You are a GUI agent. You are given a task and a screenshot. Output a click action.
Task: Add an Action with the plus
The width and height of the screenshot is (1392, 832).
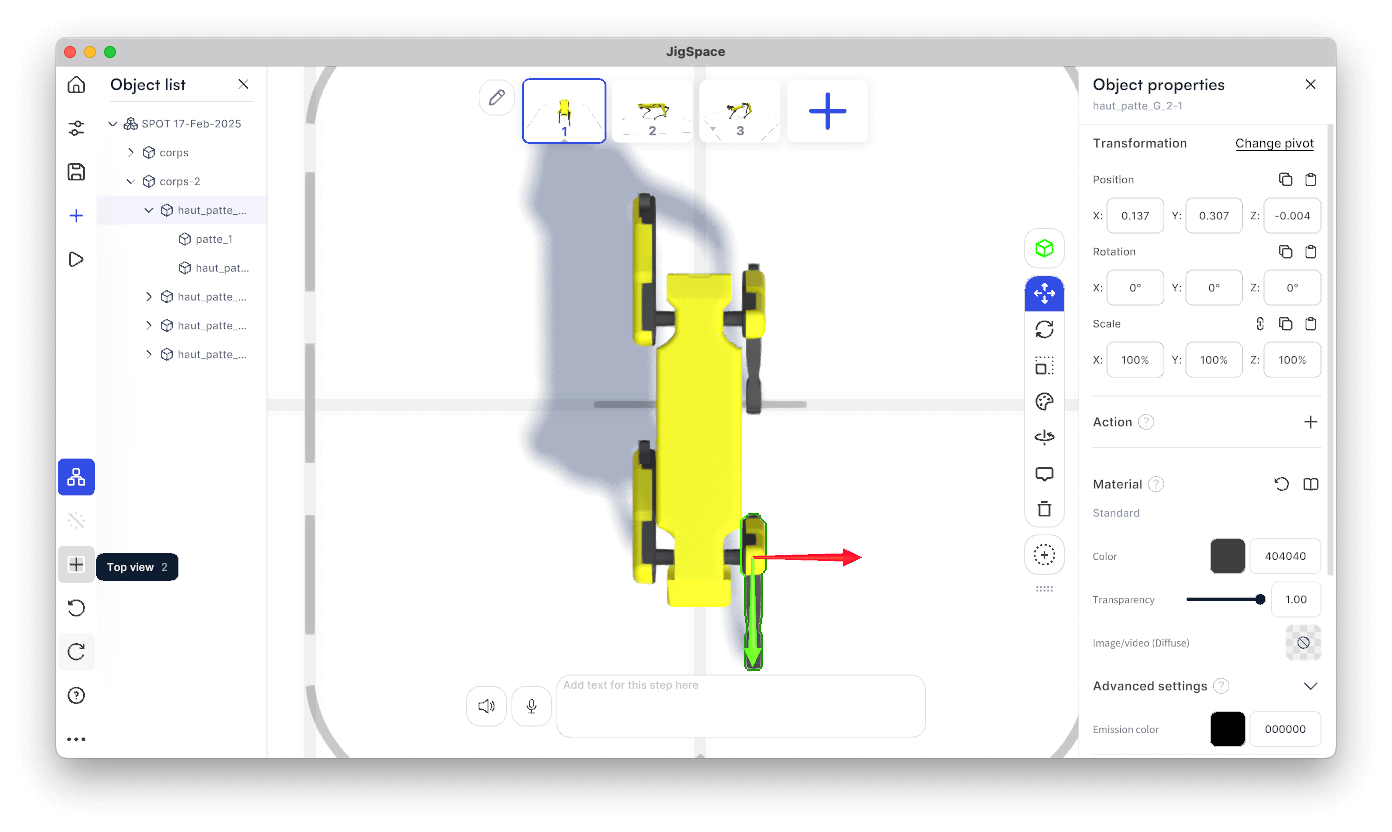tap(1311, 422)
